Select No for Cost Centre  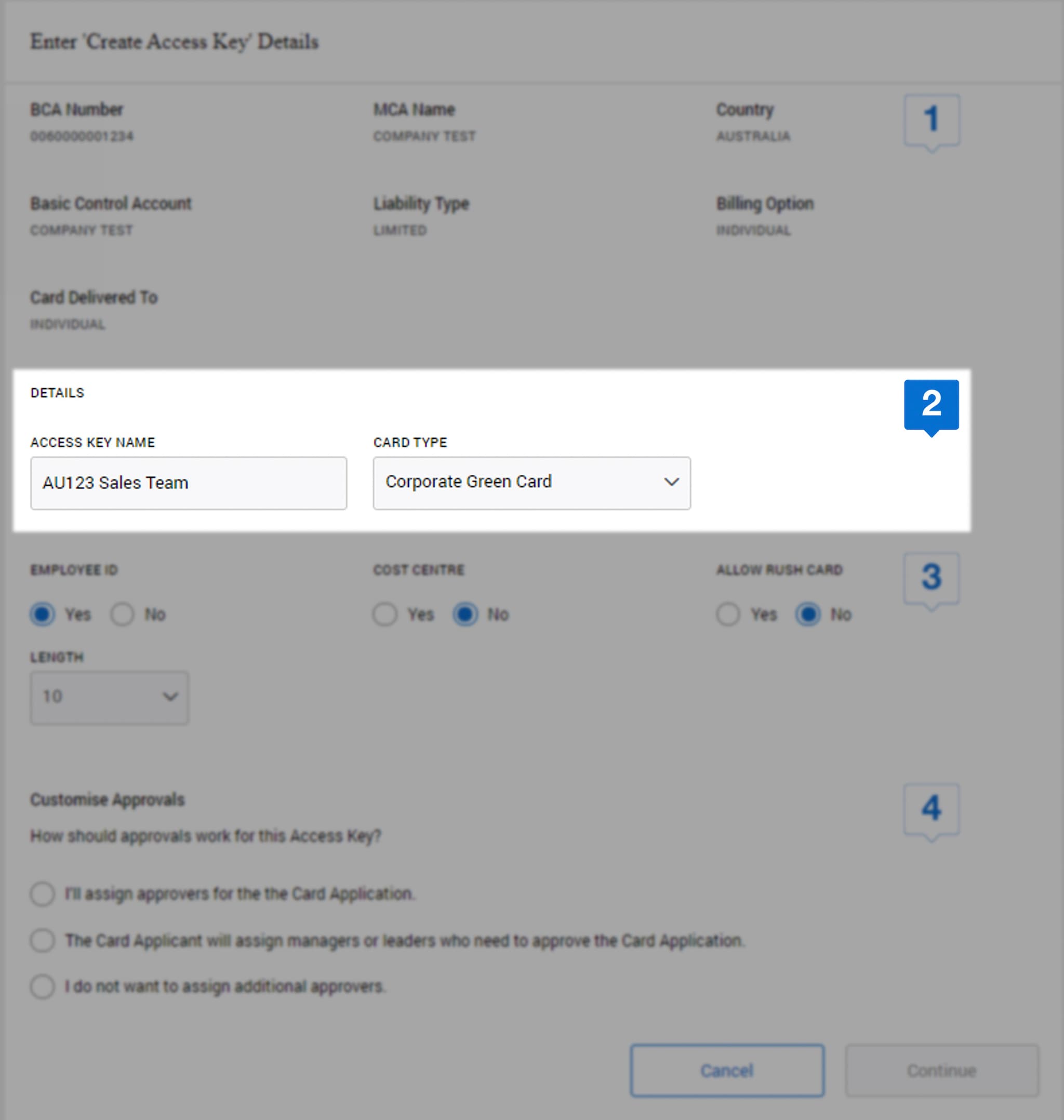(x=465, y=614)
